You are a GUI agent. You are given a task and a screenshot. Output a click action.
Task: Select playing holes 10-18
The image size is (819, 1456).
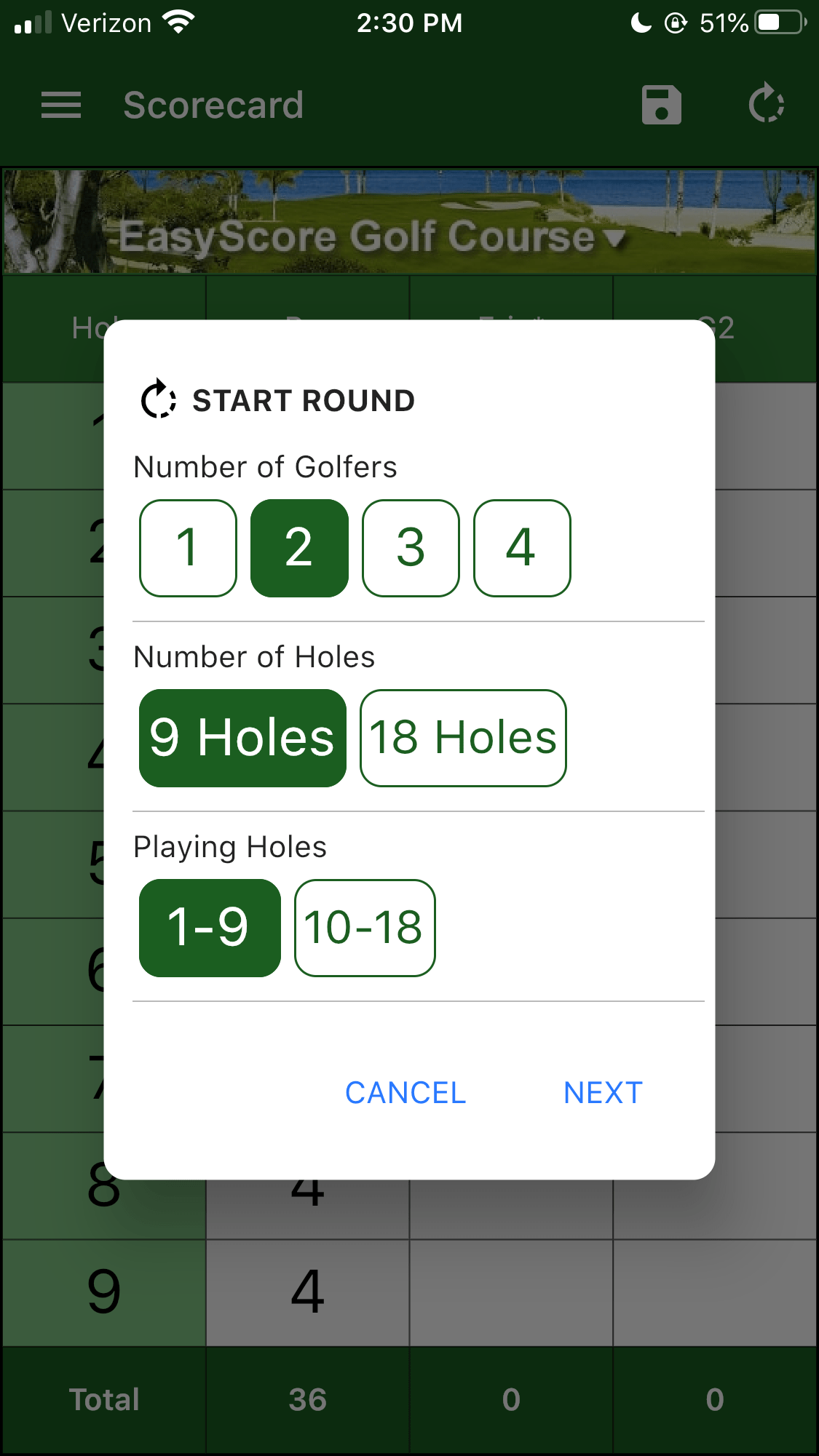pos(364,926)
